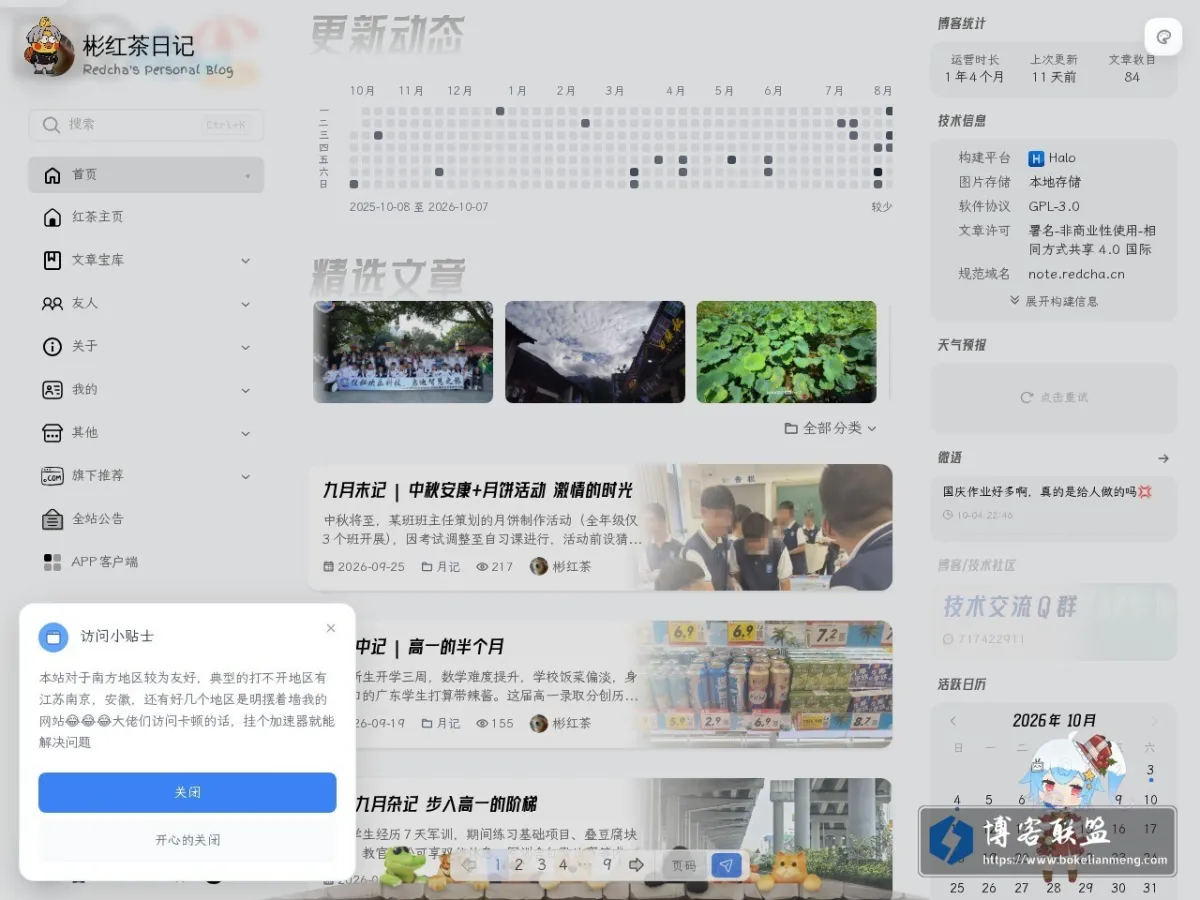The image size is (1200, 900).
Task: Click the 搜索 search field
Action: (x=146, y=125)
